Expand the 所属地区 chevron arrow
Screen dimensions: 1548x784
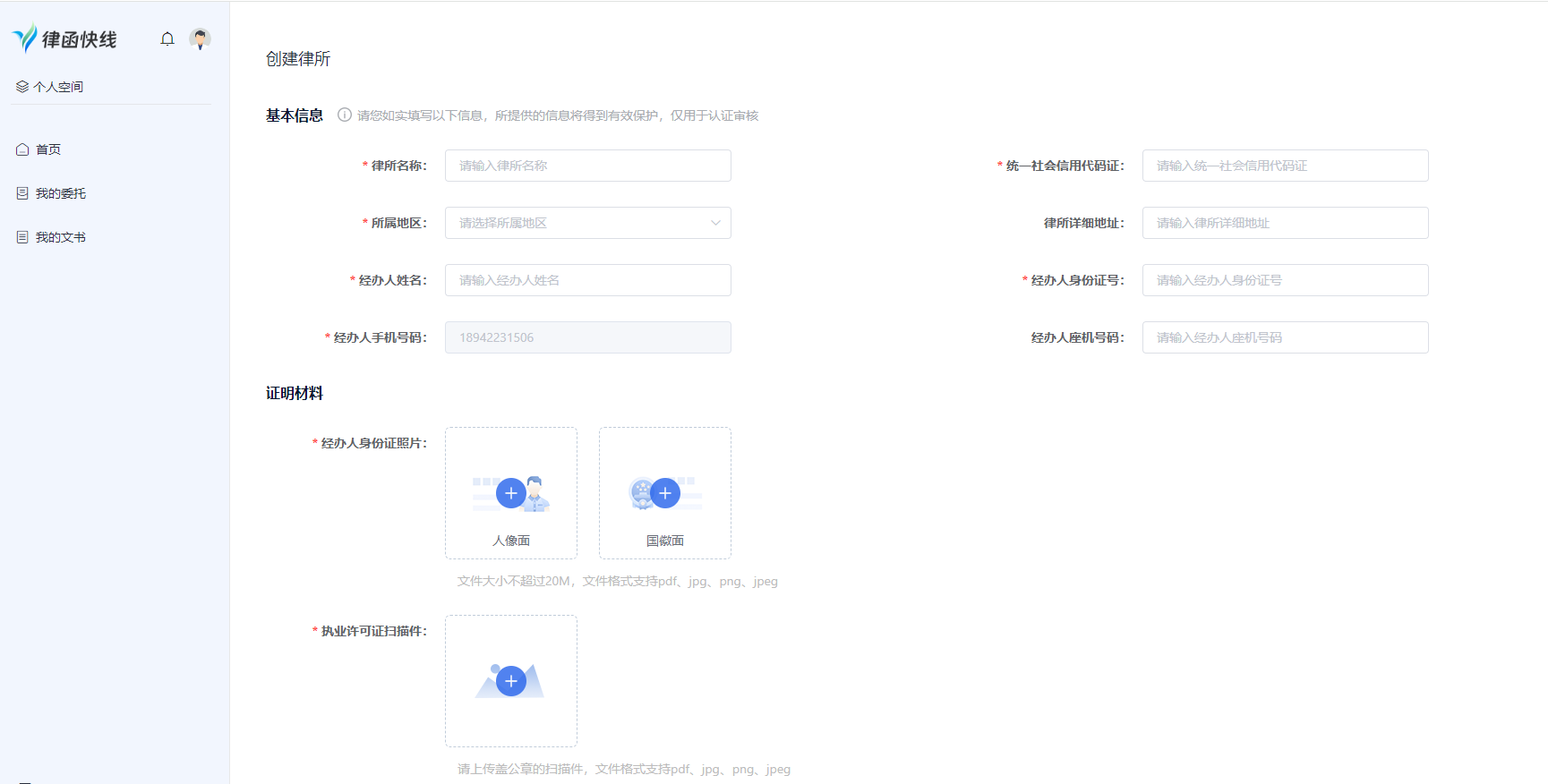[715, 223]
